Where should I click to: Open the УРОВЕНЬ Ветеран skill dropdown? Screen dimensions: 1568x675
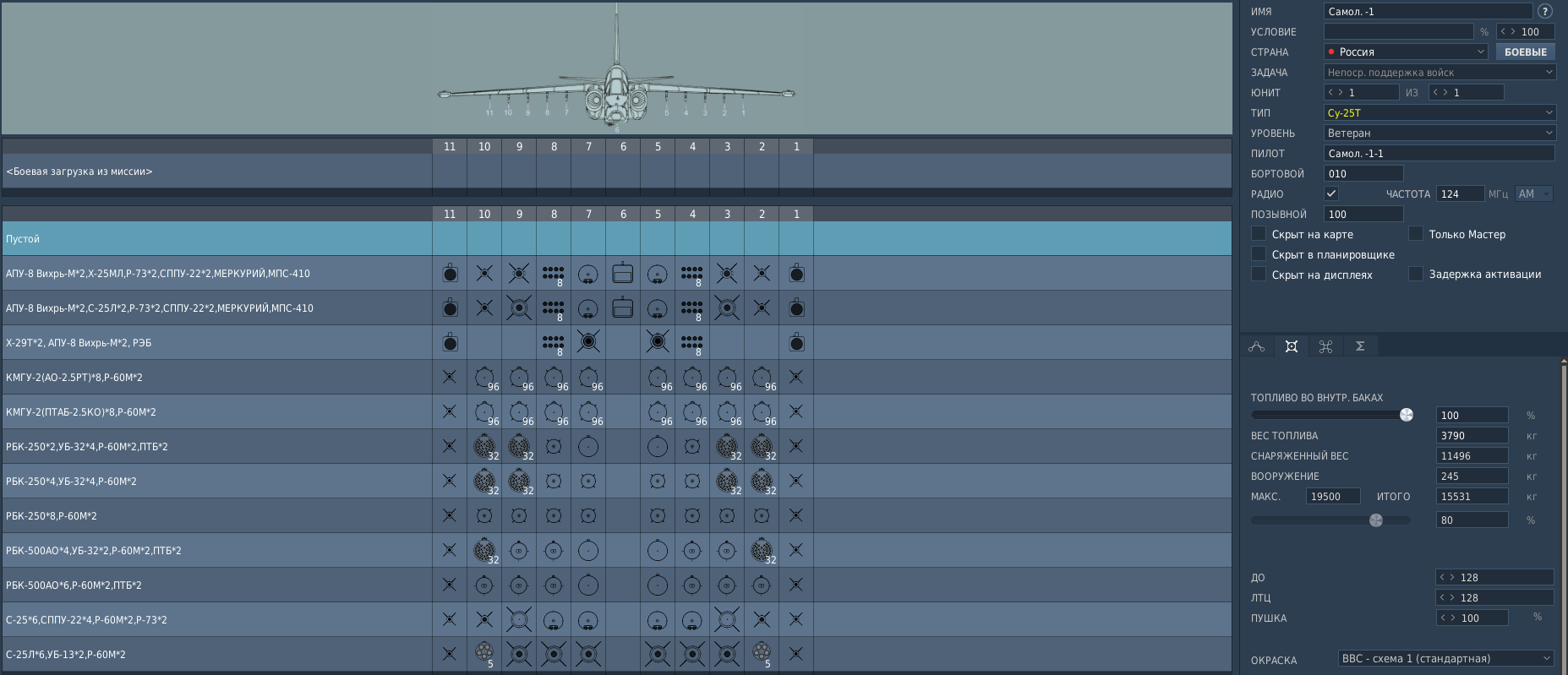coord(1440,133)
